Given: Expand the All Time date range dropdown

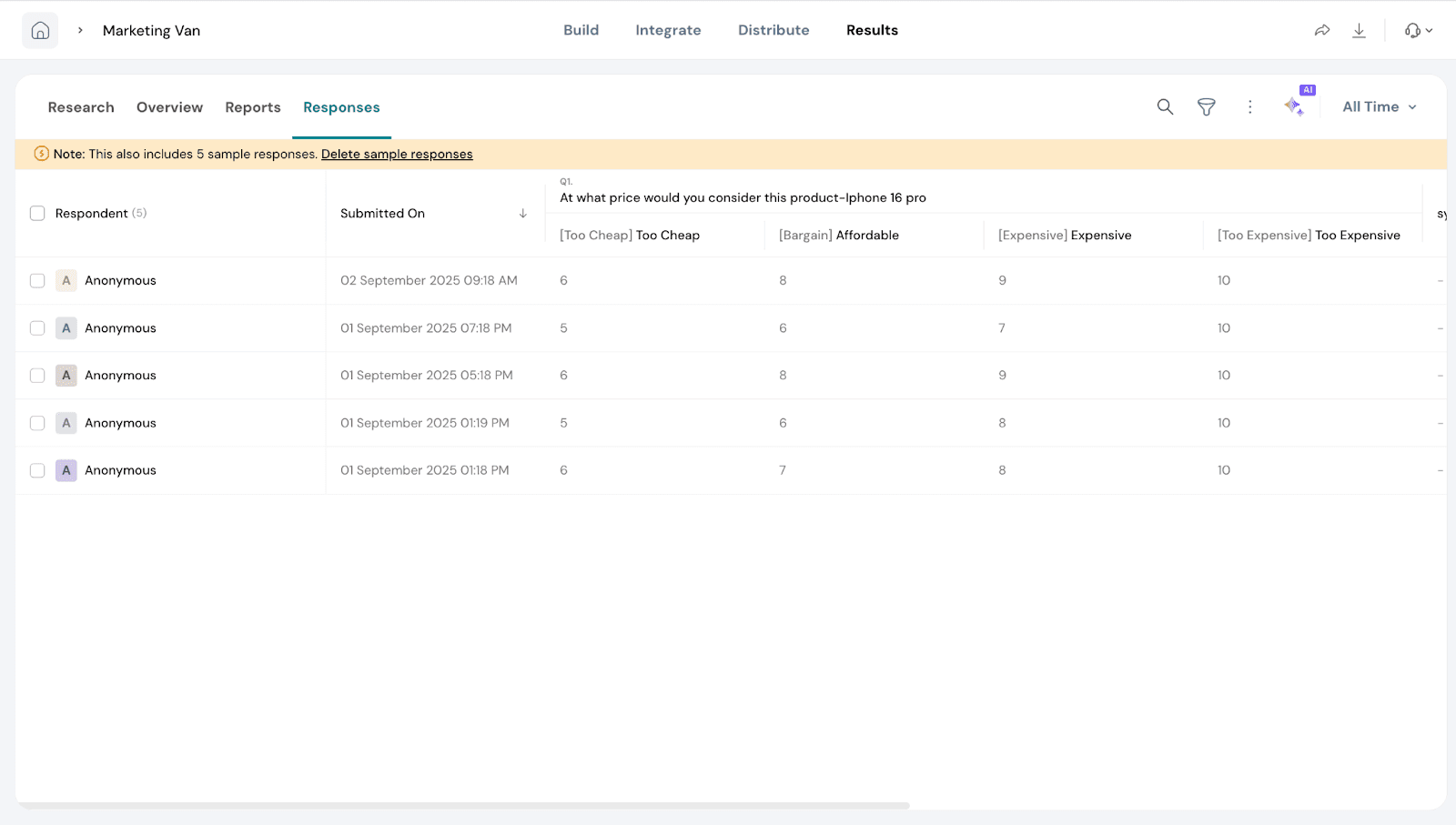Looking at the screenshot, I should pos(1379,107).
